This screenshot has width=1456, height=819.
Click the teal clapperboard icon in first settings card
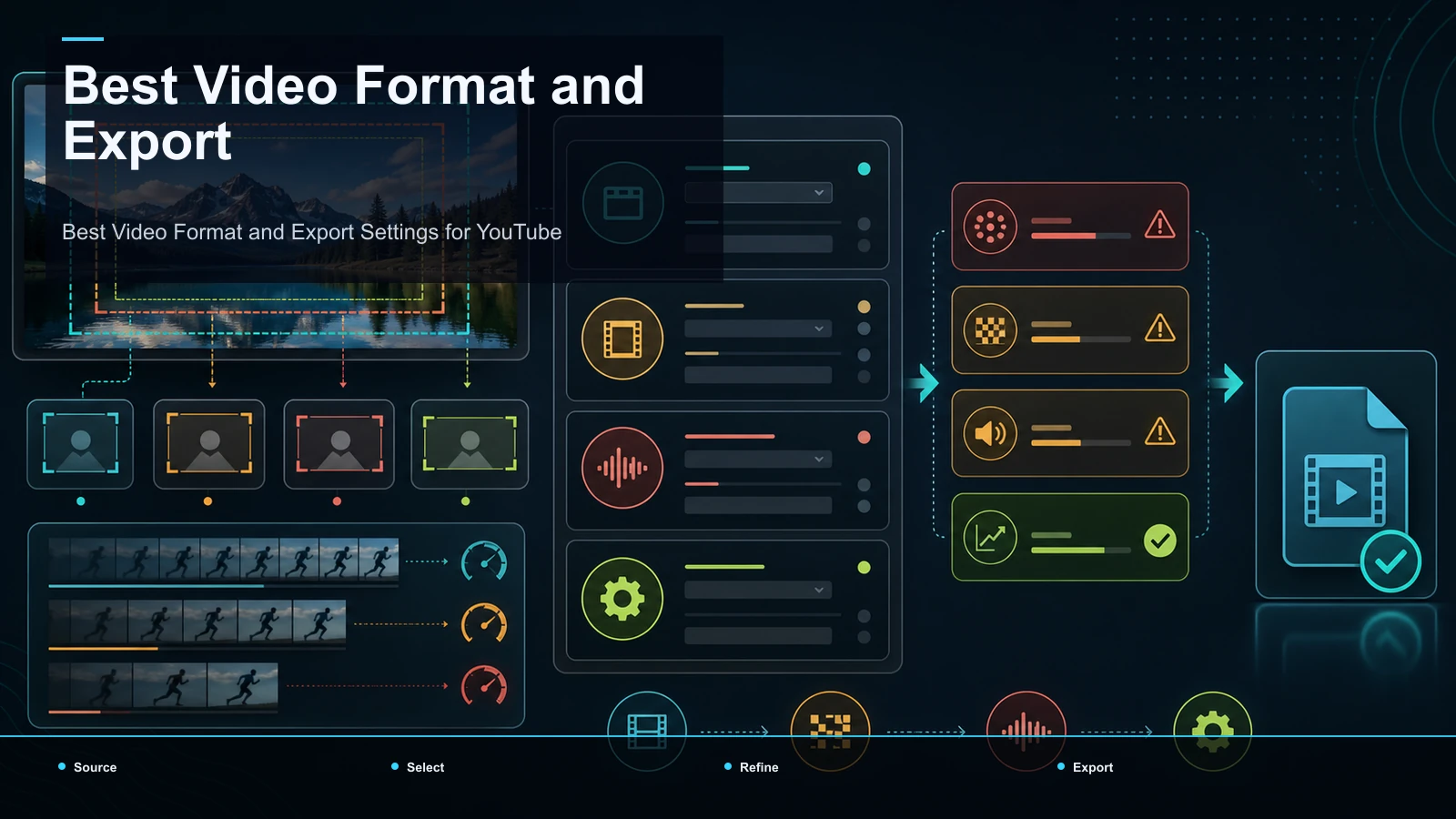(x=623, y=203)
